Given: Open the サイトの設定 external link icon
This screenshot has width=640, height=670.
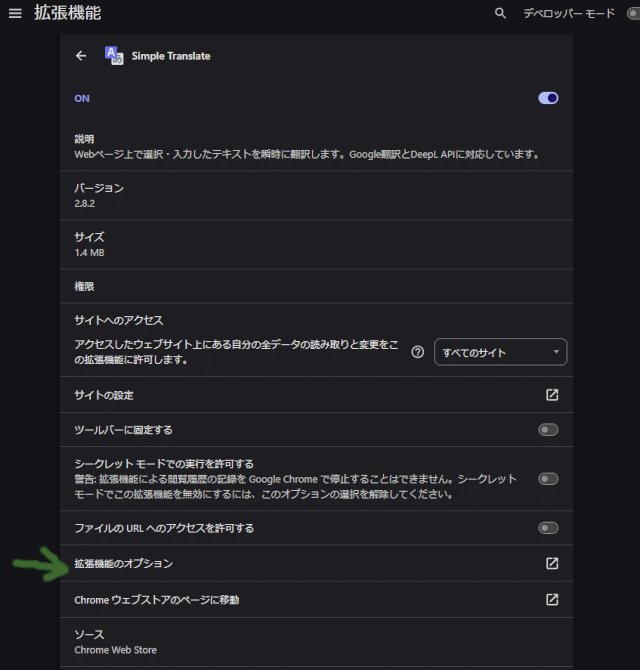Looking at the screenshot, I should [x=552, y=395].
